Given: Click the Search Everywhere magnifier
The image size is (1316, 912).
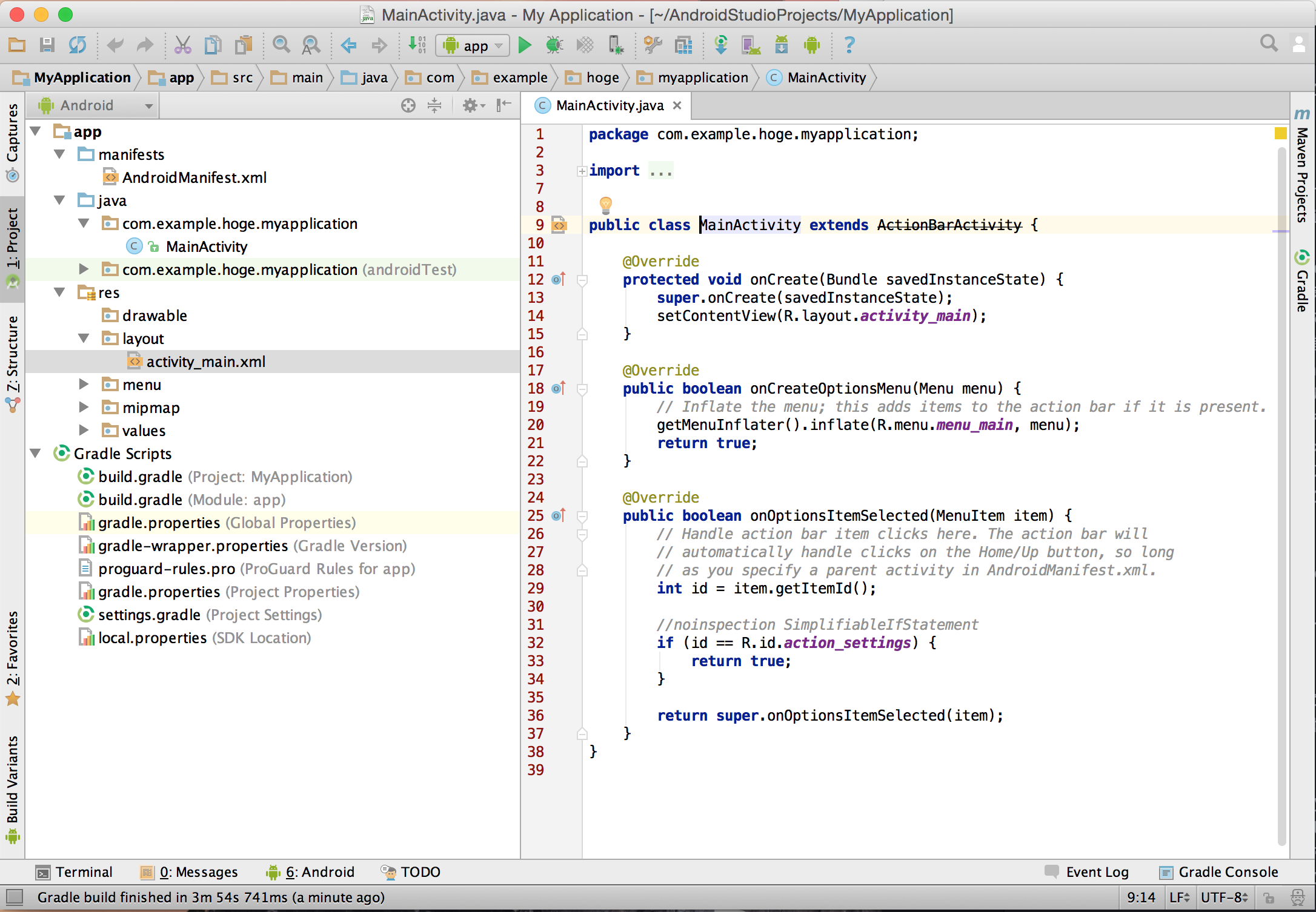Looking at the screenshot, I should coord(1269,44).
